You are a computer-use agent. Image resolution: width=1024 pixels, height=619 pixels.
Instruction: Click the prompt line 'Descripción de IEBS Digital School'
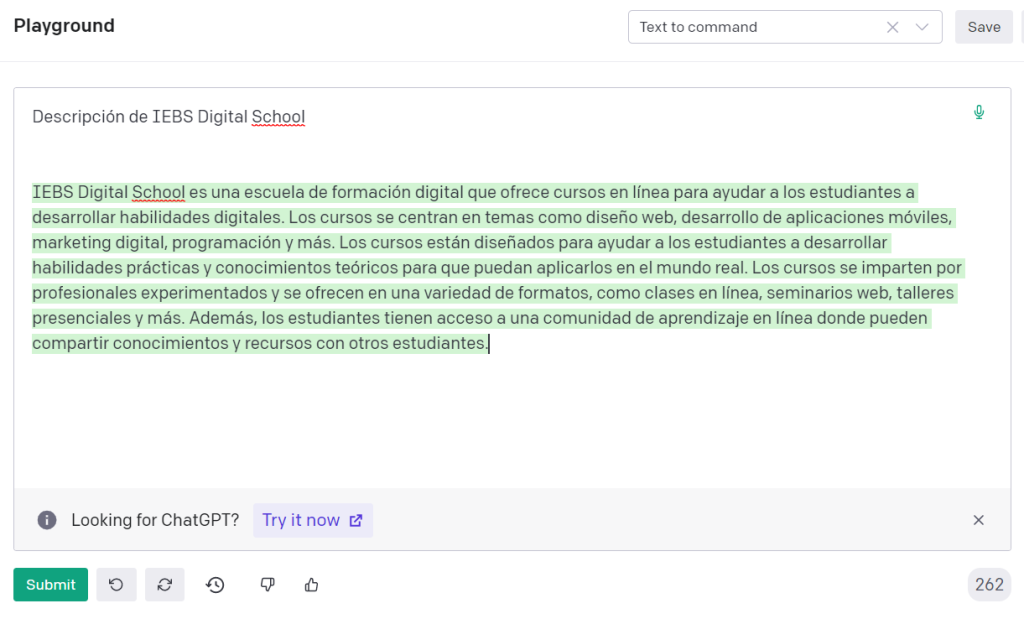(168, 116)
